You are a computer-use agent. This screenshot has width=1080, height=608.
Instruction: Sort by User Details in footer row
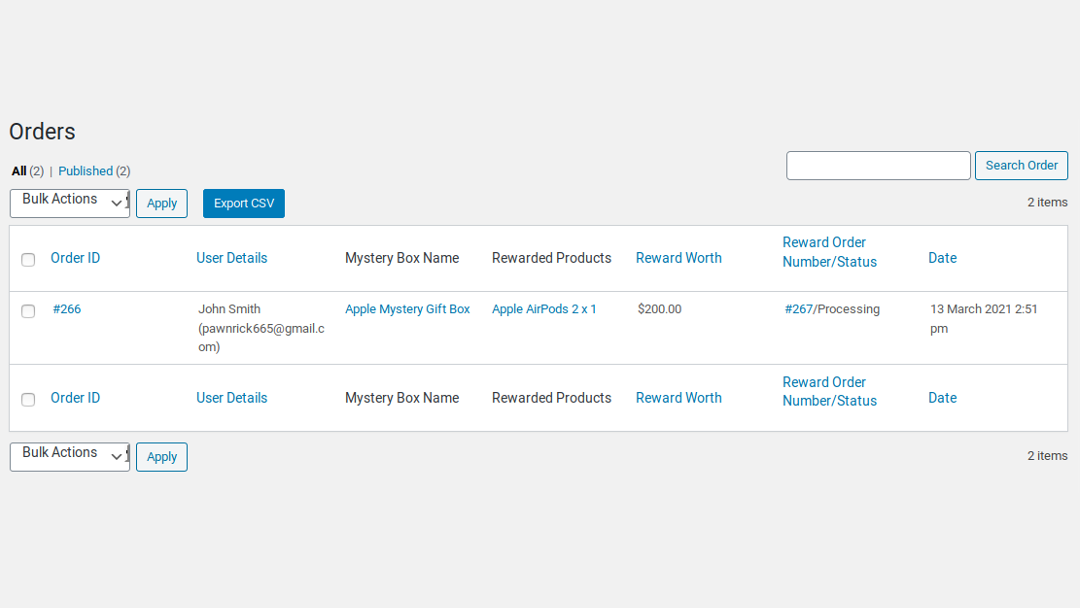point(232,398)
